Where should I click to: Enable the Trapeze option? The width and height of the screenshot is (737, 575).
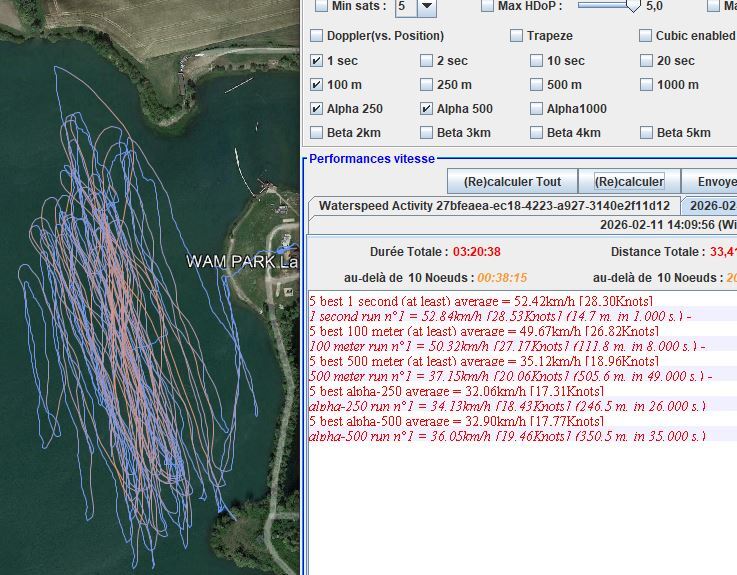(517, 36)
